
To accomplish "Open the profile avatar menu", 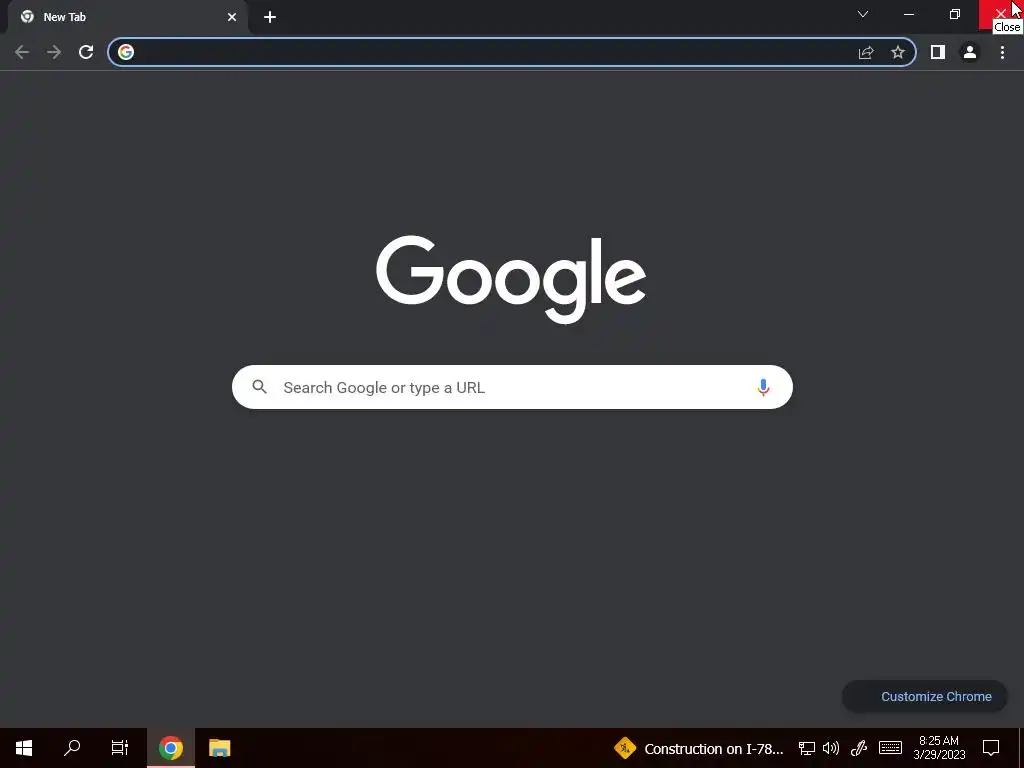I will tap(970, 52).
